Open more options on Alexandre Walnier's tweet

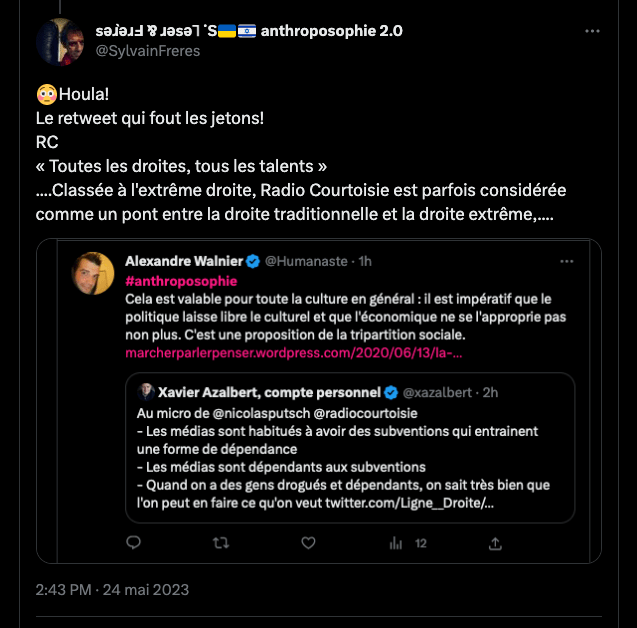[567, 261]
